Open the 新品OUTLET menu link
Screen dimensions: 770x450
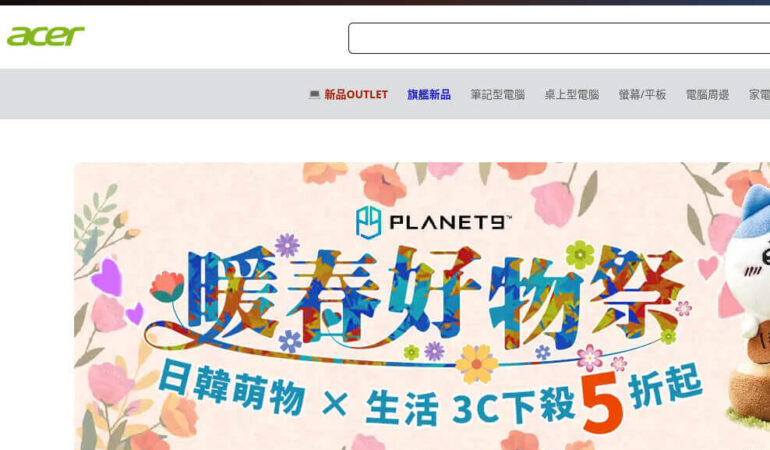[356, 94]
